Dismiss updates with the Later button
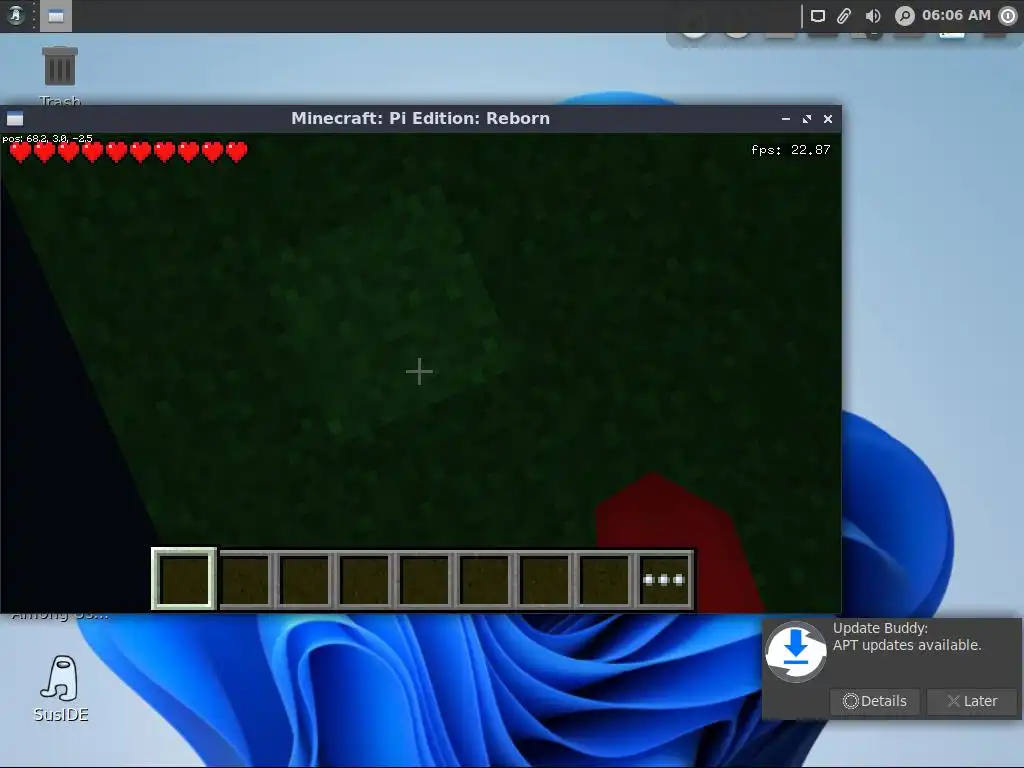The image size is (1024, 768). click(972, 701)
